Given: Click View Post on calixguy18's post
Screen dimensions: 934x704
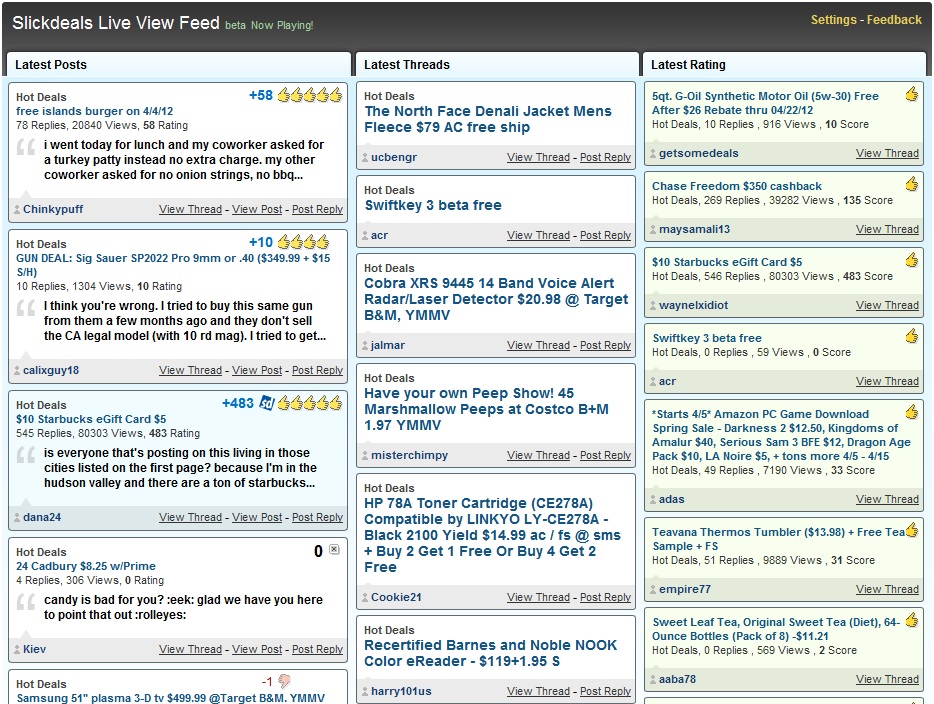Looking at the screenshot, I should coord(257,370).
